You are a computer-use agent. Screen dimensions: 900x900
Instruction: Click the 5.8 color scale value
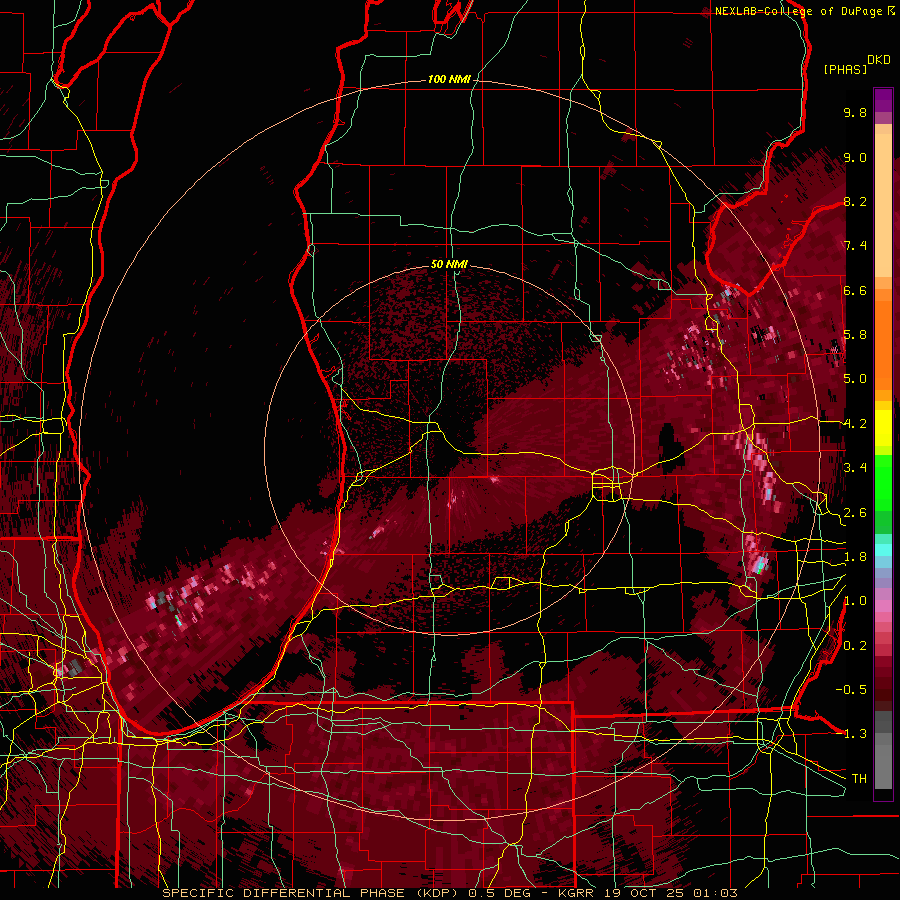click(x=855, y=335)
